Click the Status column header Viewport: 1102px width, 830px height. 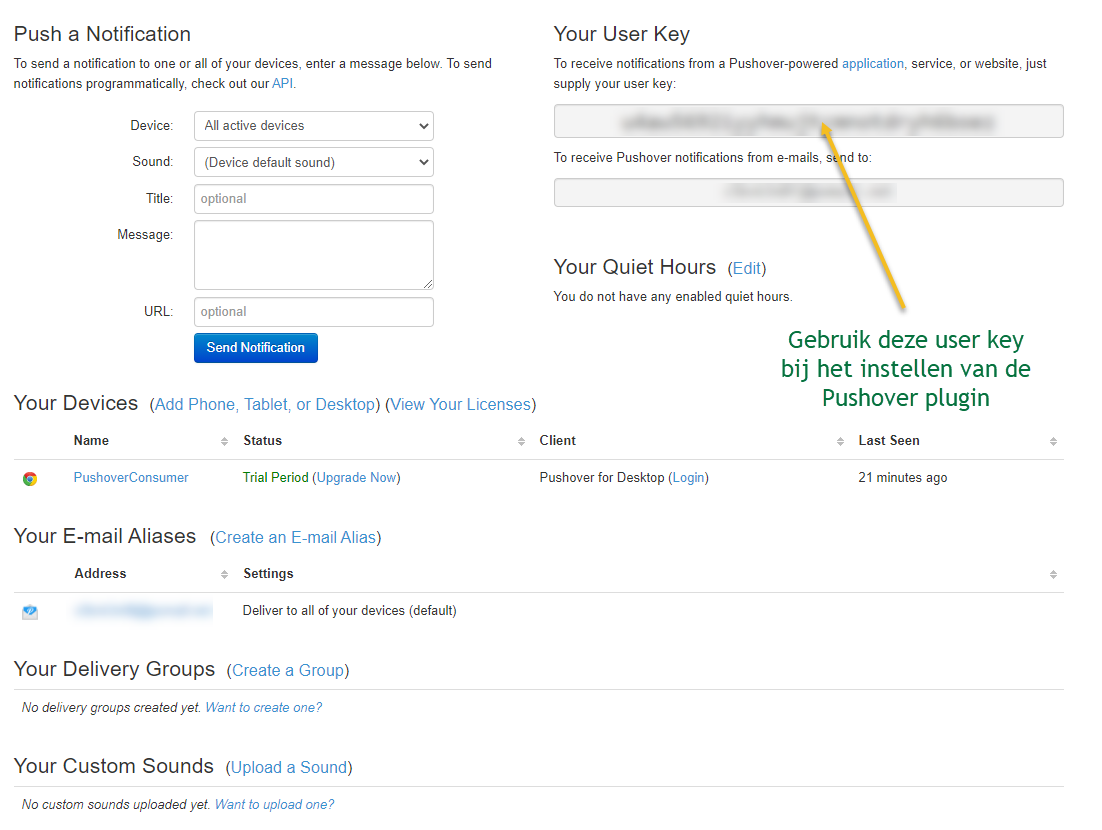[263, 441]
